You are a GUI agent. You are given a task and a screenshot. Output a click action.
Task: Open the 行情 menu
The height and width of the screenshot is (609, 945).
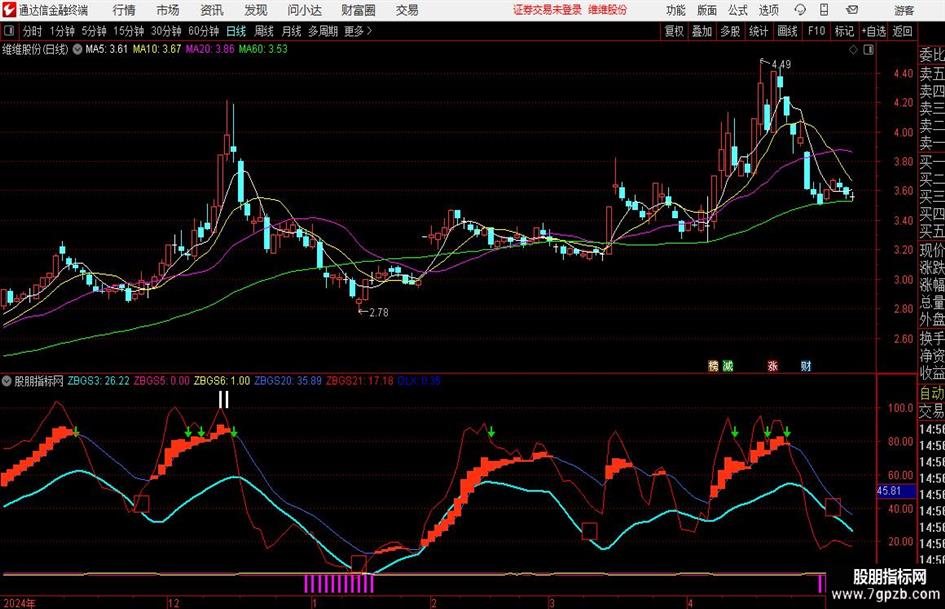coord(124,10)
